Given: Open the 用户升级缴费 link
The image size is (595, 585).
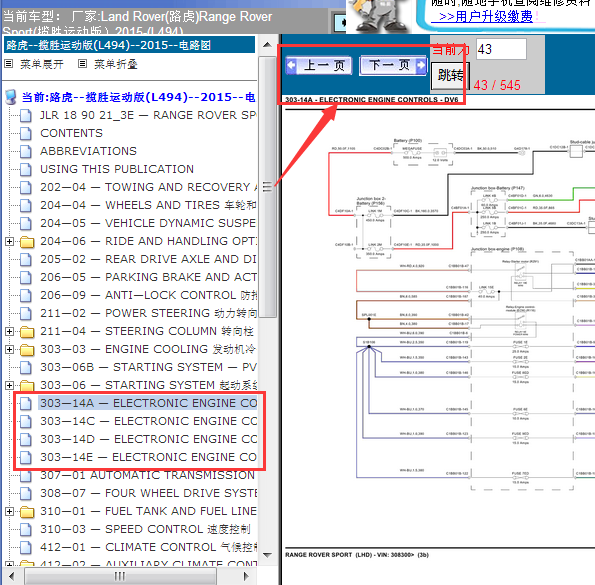Looking at the screenshot, I should tap(486, 16).
